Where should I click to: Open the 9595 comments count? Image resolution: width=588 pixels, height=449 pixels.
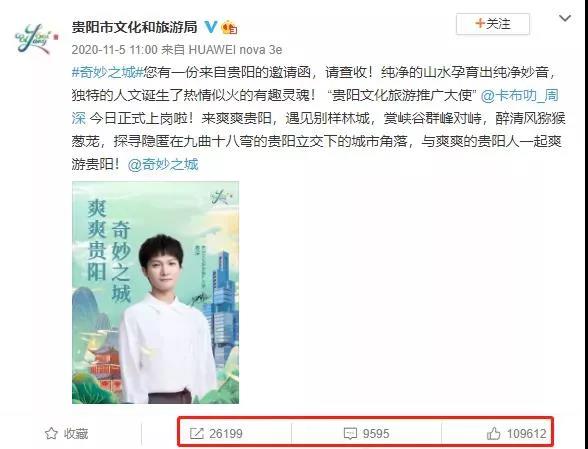click(376, 434)
